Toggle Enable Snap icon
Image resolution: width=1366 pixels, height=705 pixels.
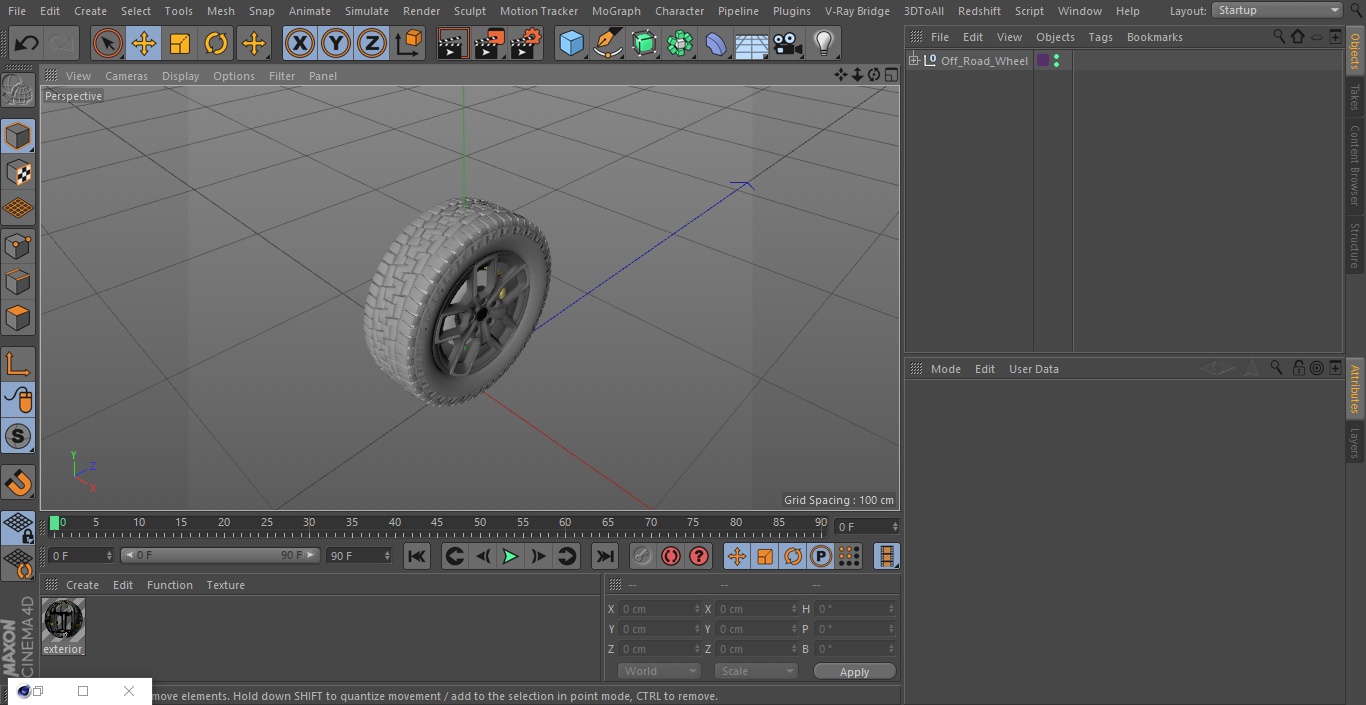18,436
